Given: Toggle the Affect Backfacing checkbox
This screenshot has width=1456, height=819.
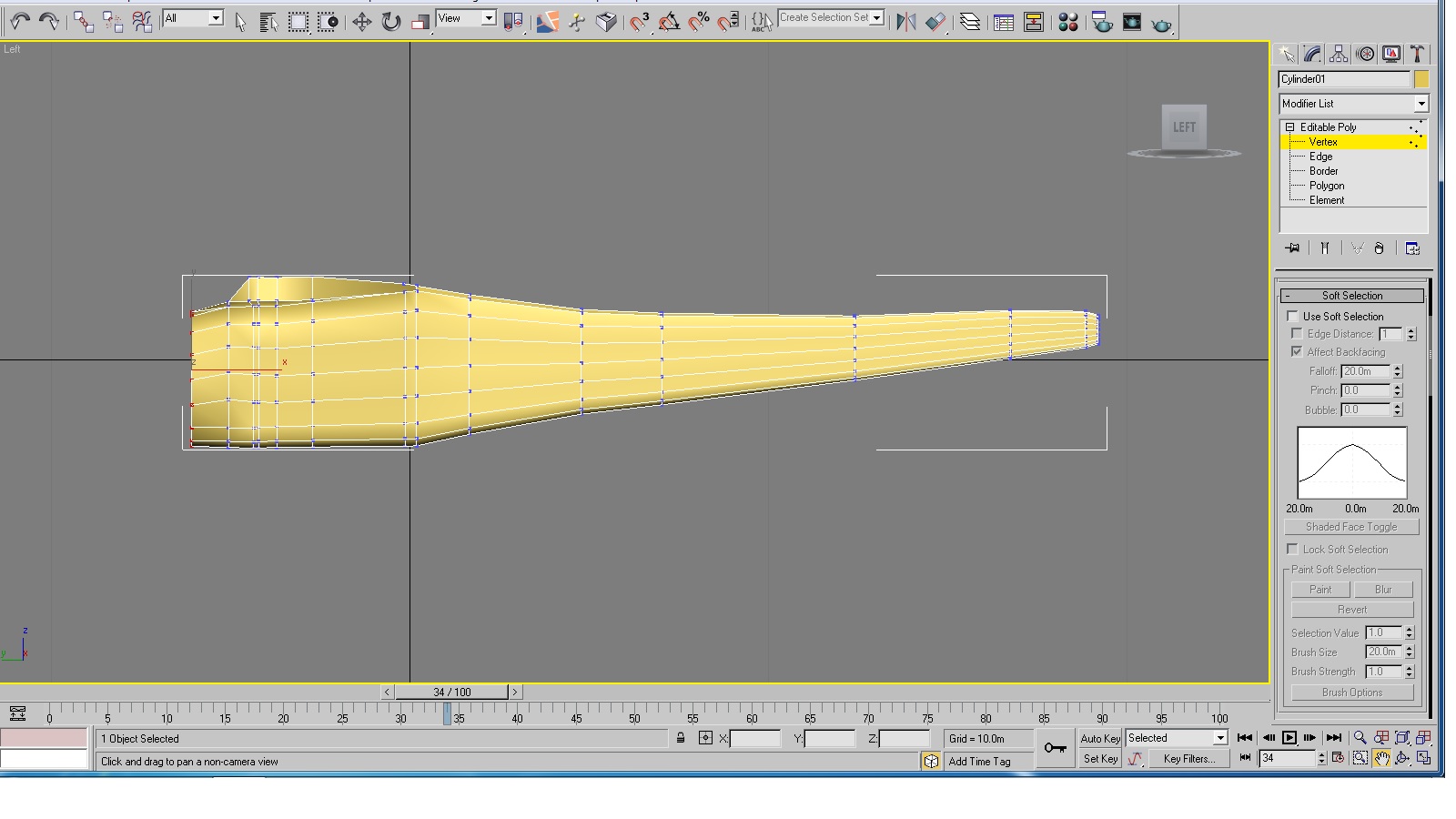Looking at the screenshot, I should click(1296, 351).
